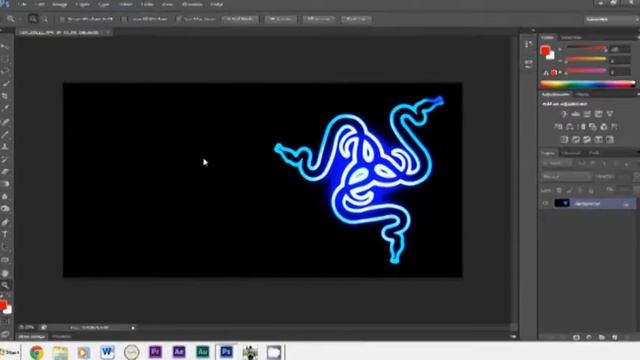Screen dimensions: 640x360
Task: Select the Zoom tool in the toolbox
Action: pyautogui.click(x=5, y=285)
